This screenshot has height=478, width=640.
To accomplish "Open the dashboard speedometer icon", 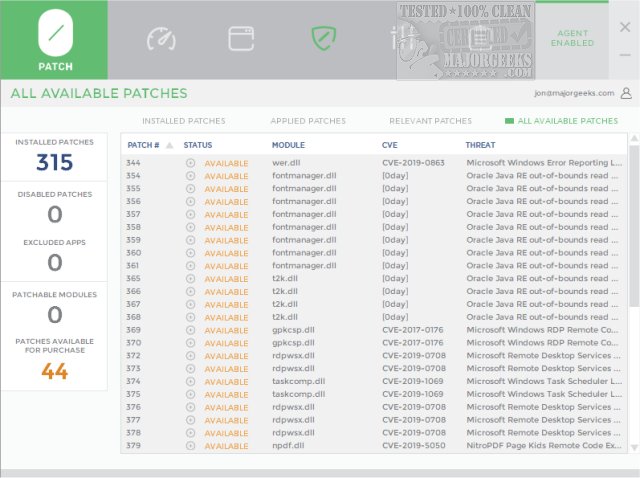I will click(161, 39).
